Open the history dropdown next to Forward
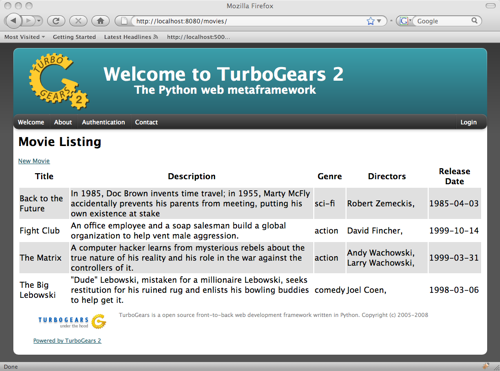Screen dimensions: 500x371 coord(39,21)
